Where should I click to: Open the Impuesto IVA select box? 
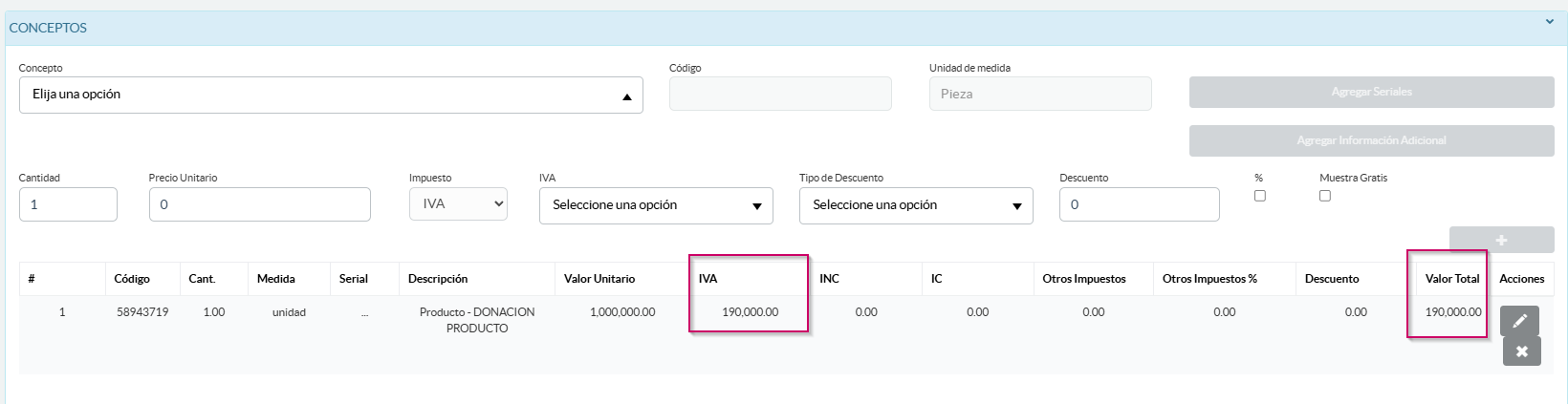pyautogui.click(x=458, y=204)
